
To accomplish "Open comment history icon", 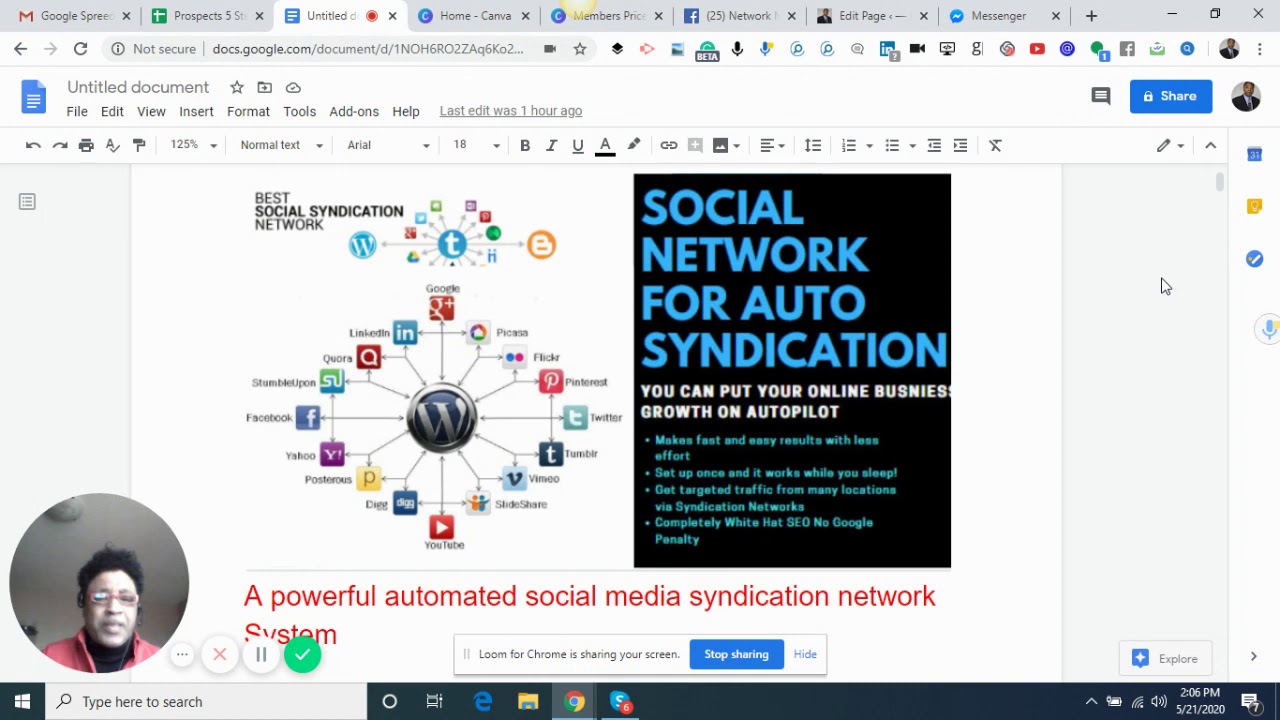I will pyautogui.click(x=1101, y=96).
